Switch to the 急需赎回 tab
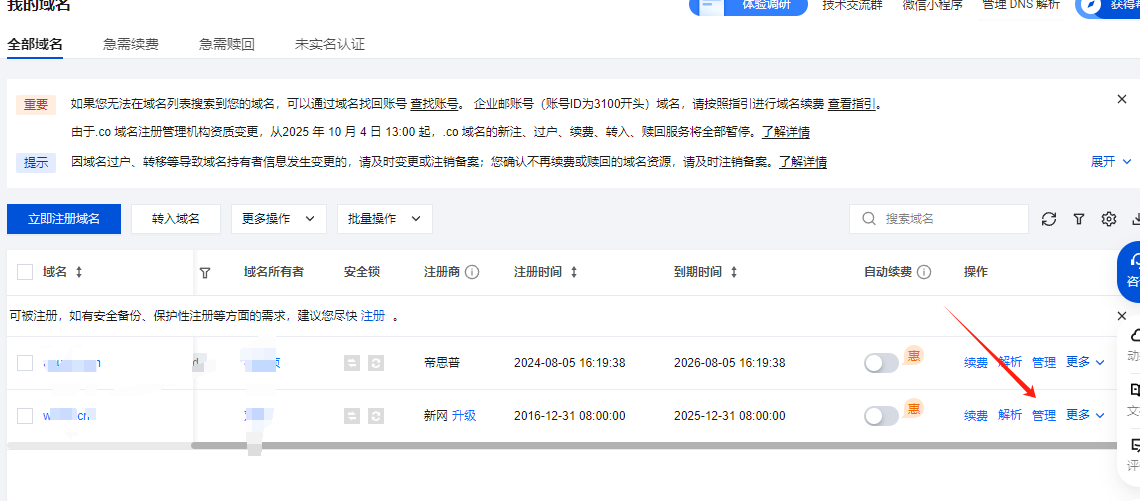 click(227, 44)
